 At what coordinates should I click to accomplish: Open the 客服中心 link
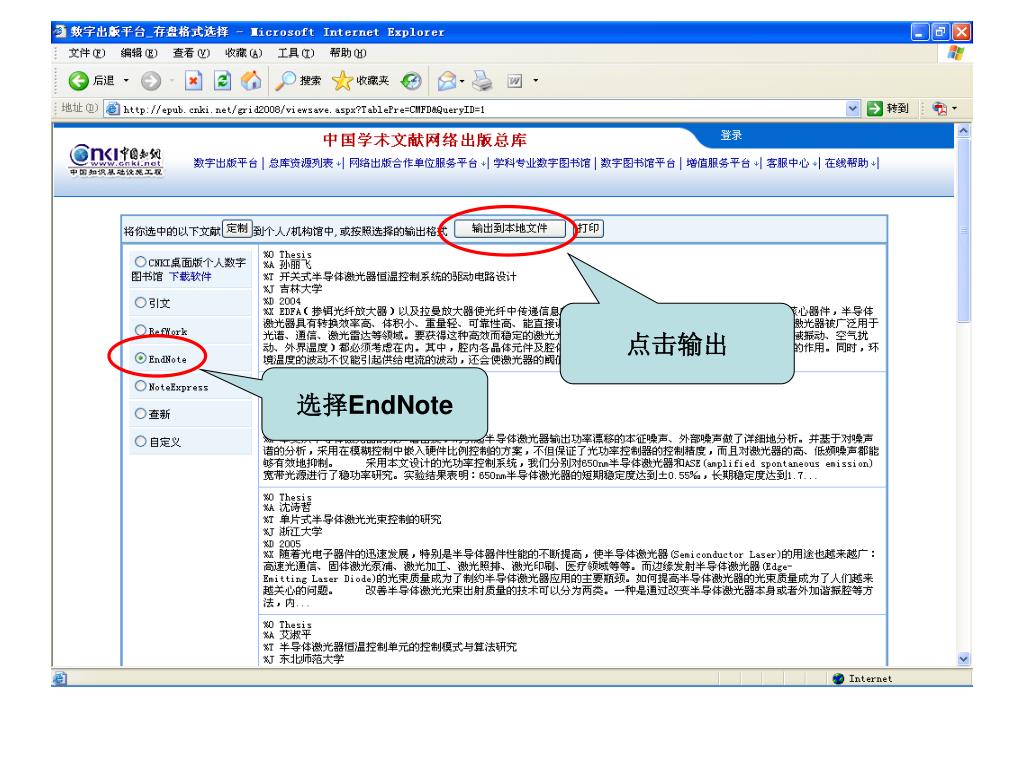click(788, 163)
